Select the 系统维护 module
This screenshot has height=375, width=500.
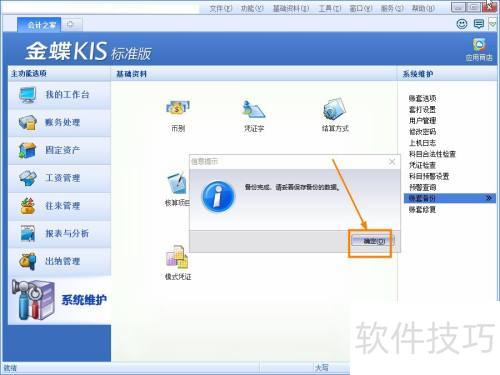click(x=59, y=300)
